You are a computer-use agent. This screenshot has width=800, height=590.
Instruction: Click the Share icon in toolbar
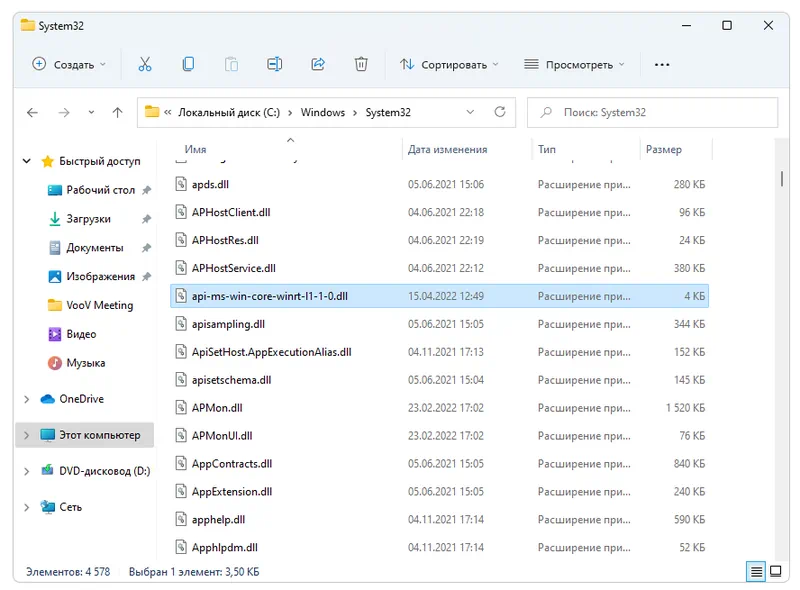[x=318, y=64]
